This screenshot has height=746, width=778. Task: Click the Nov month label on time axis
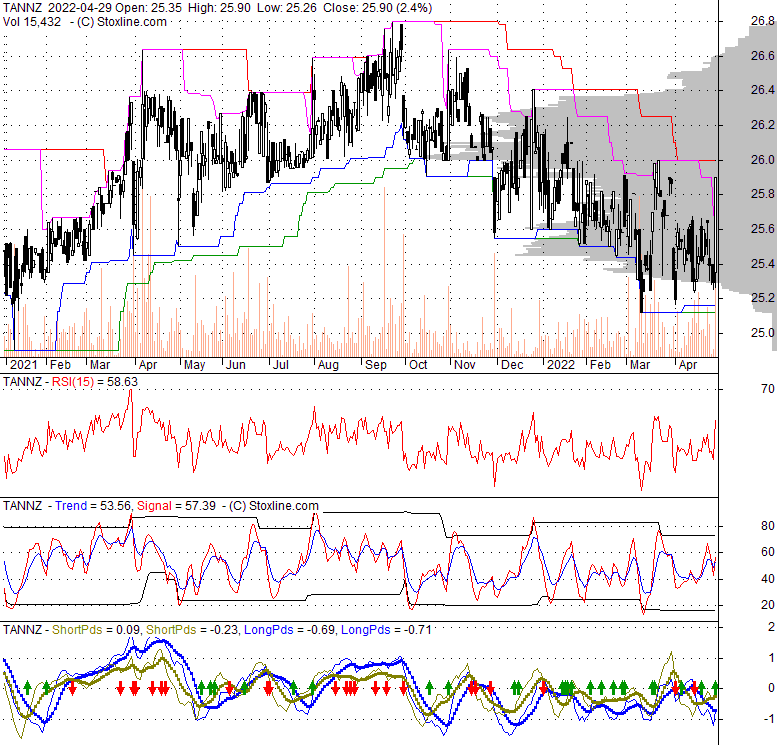coord(465,365)
